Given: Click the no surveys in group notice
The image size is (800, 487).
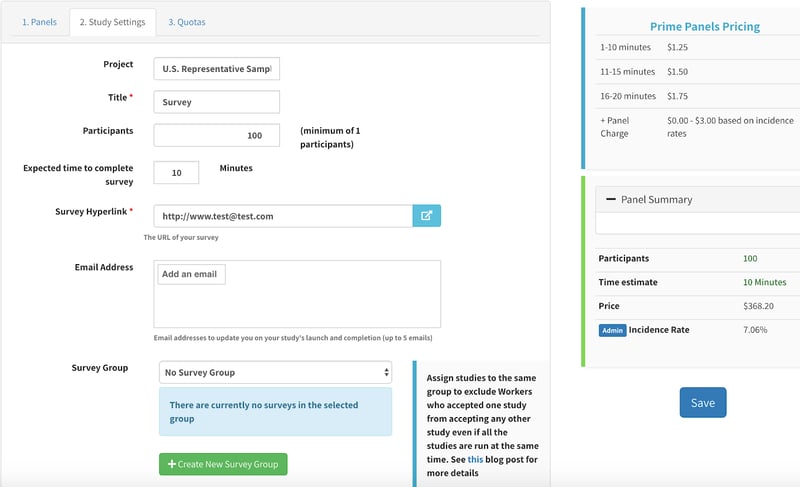Looking at the screenshot, I should click(275, 412).
